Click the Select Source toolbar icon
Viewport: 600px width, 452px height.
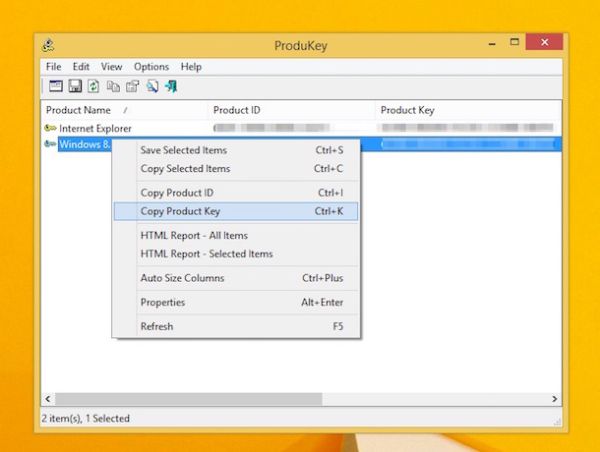[x=55, y=87]
